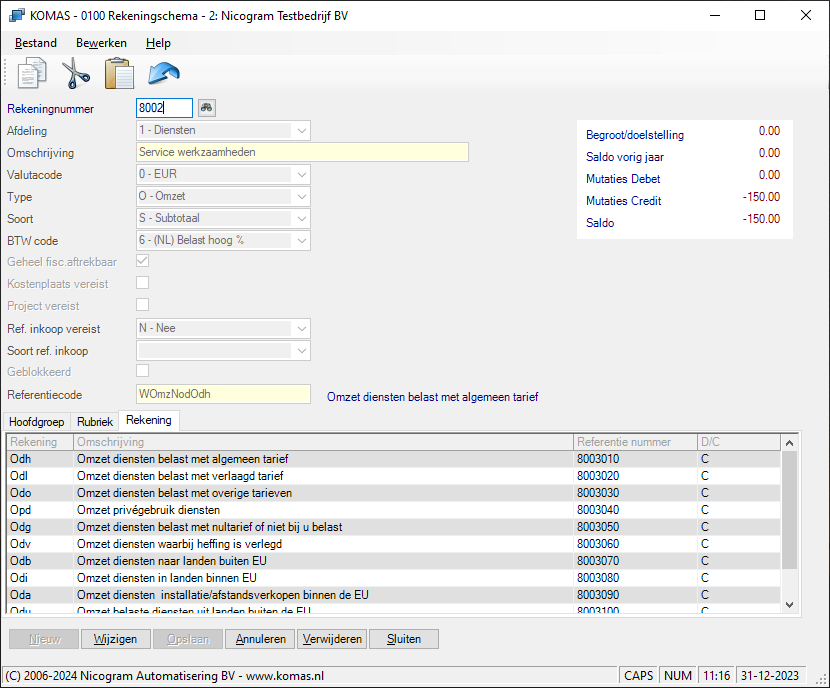Click the Annuleren button
The width and height of the screenshot is (830, 688).
click(260, 639)
